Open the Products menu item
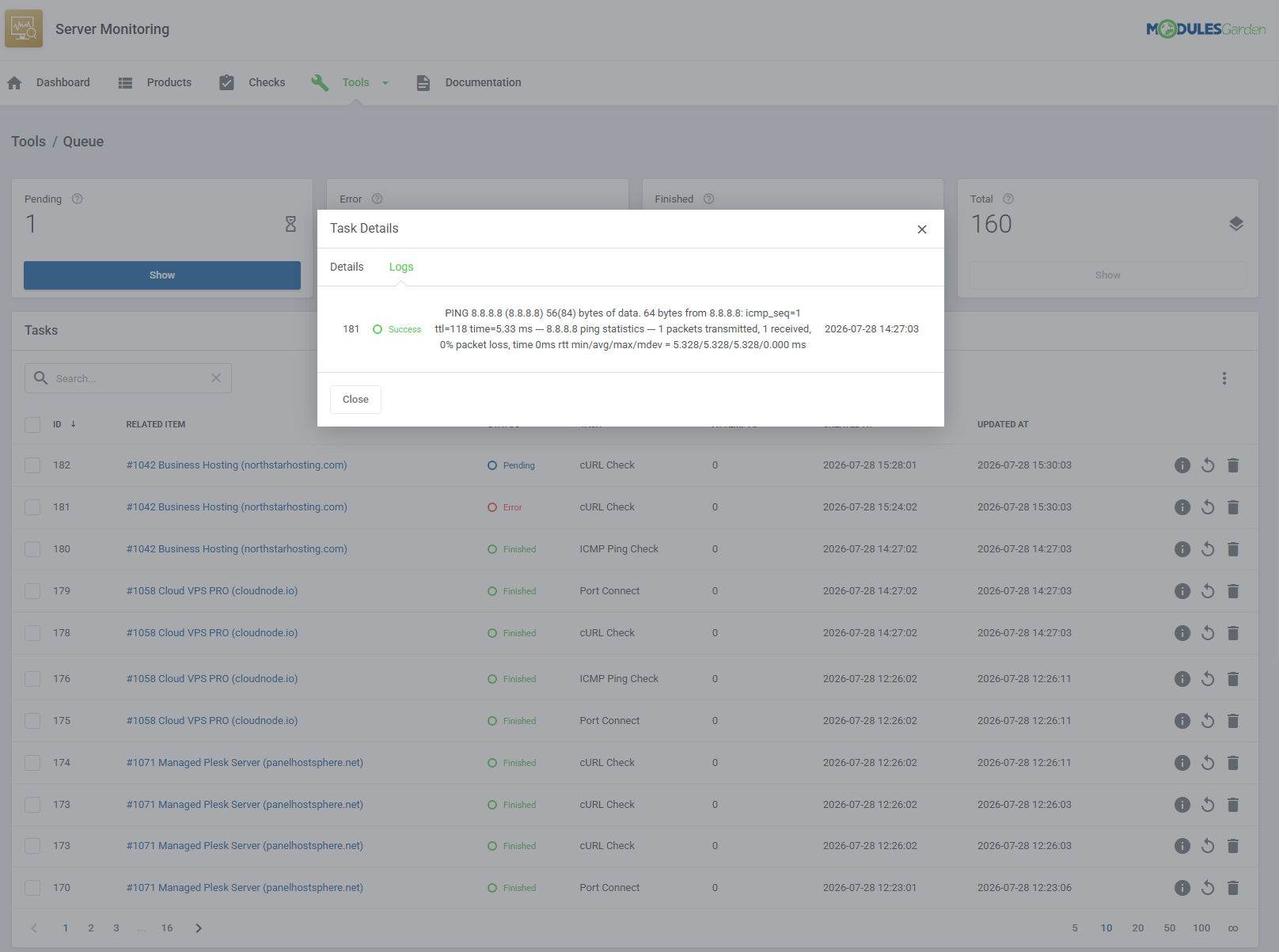Viewport: 1279px width, 952px height. point(169,82)
